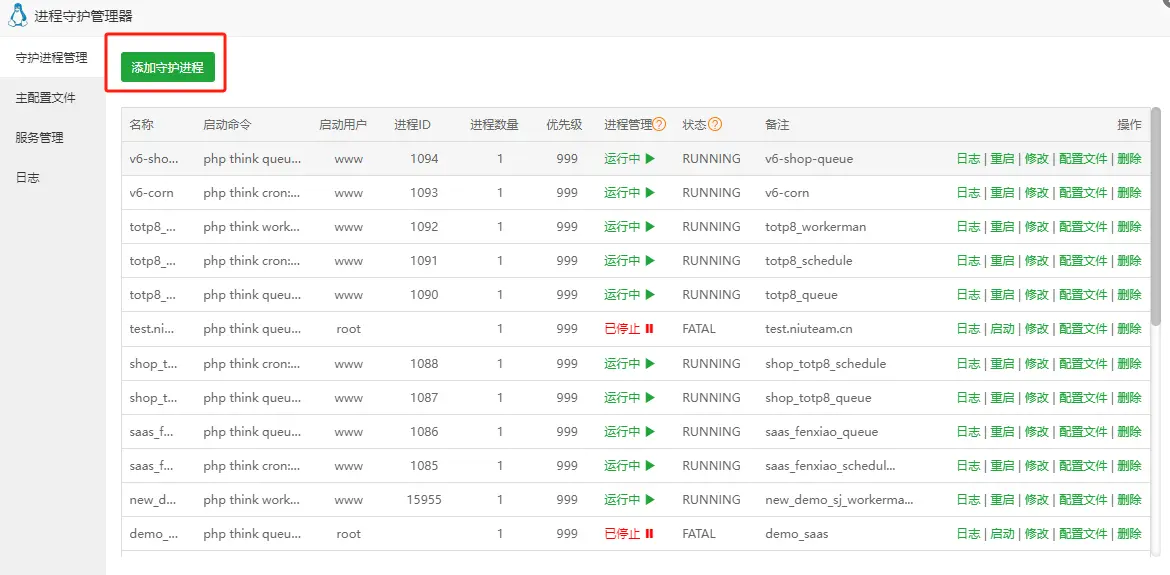Open the 主配置文件 tab
The width and height of the screenshot is (1170, 575).
coord(45,98)
